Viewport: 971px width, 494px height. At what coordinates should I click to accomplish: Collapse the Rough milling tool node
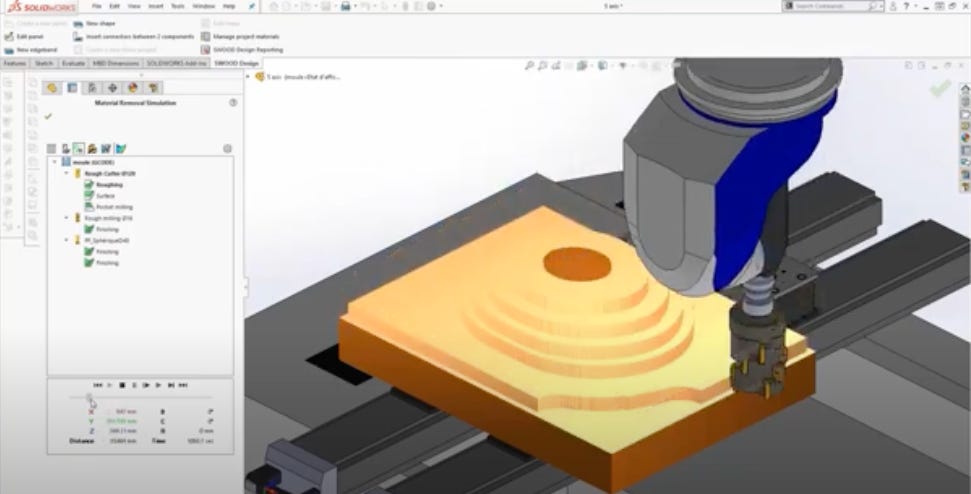tap(67, 218)
